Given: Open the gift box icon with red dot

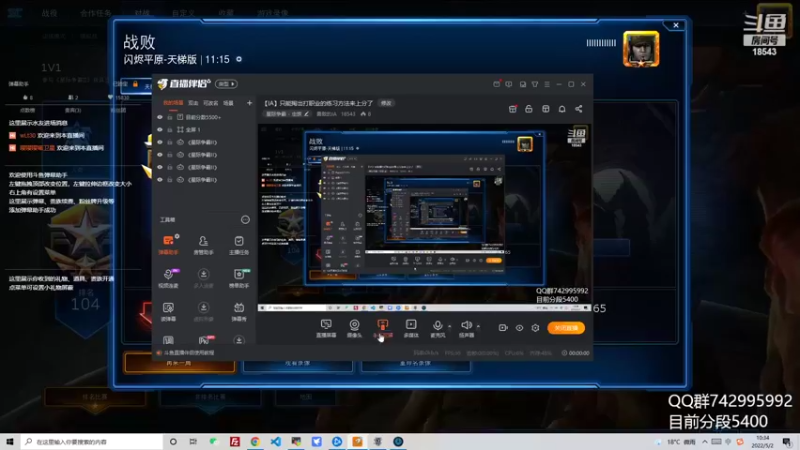Looking at the screenshot, I should [512, 109].
